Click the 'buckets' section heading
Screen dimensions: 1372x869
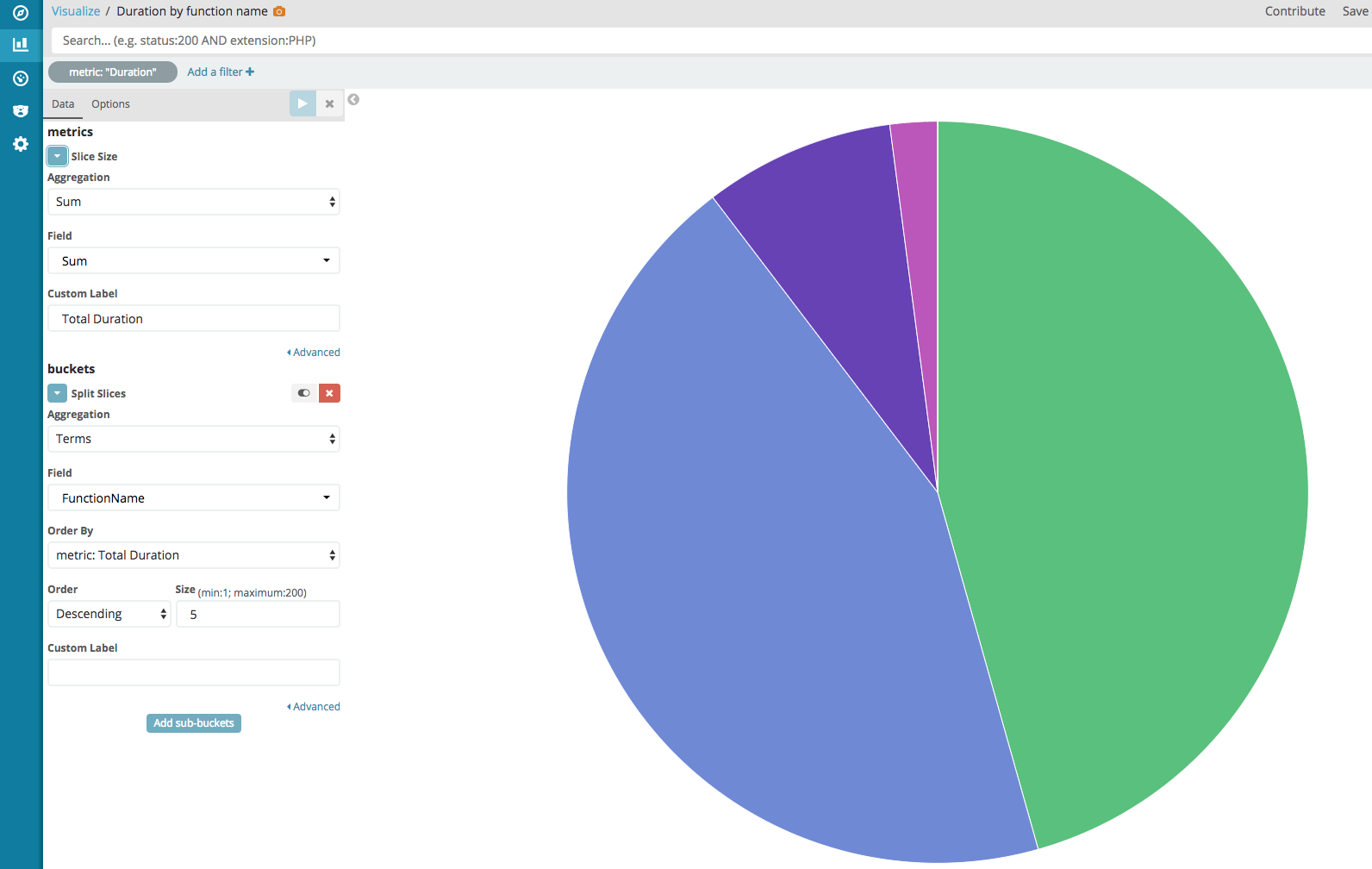coord(72,369)
